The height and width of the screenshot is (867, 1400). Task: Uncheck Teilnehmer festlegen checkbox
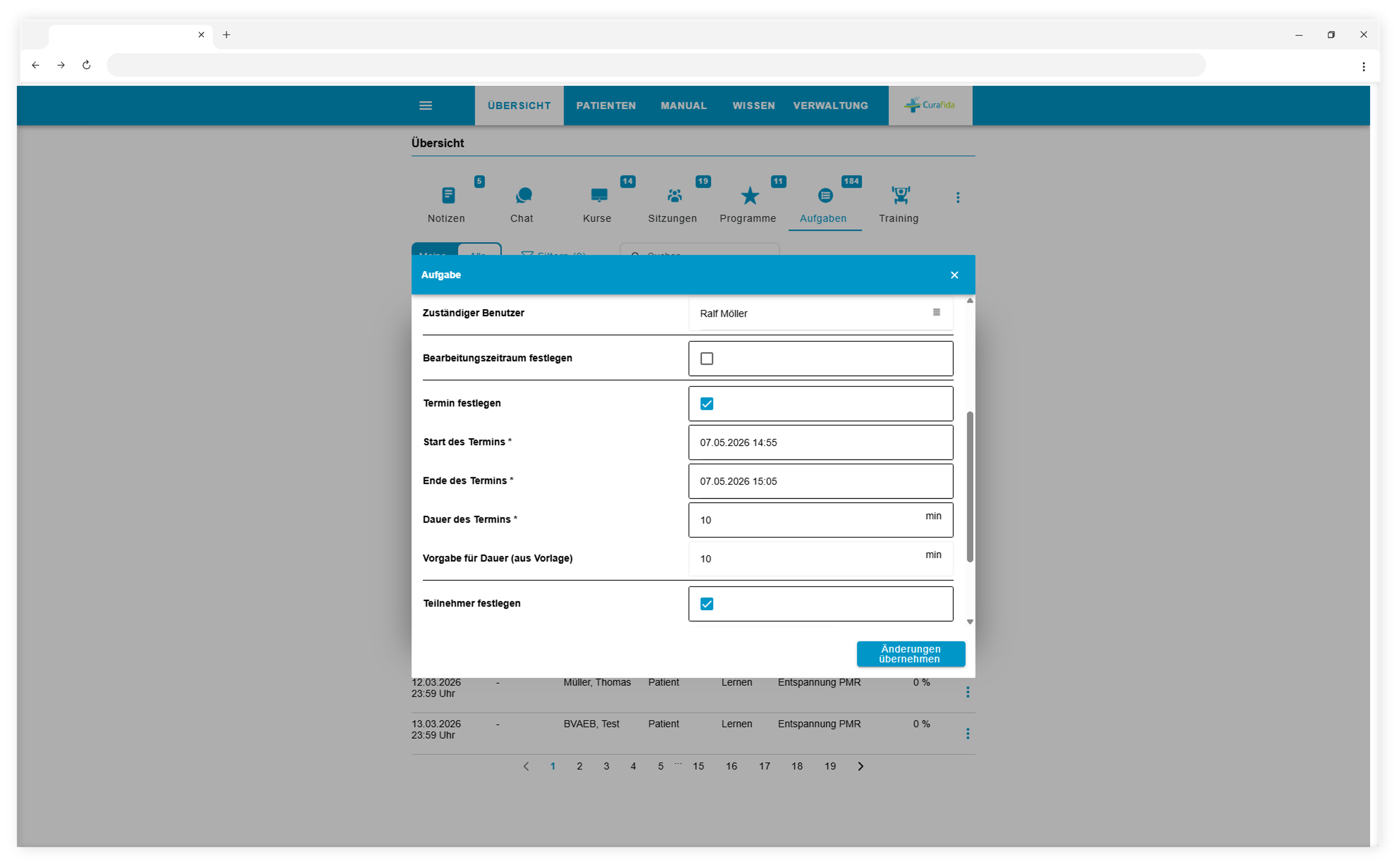click(x=707, y=604)
